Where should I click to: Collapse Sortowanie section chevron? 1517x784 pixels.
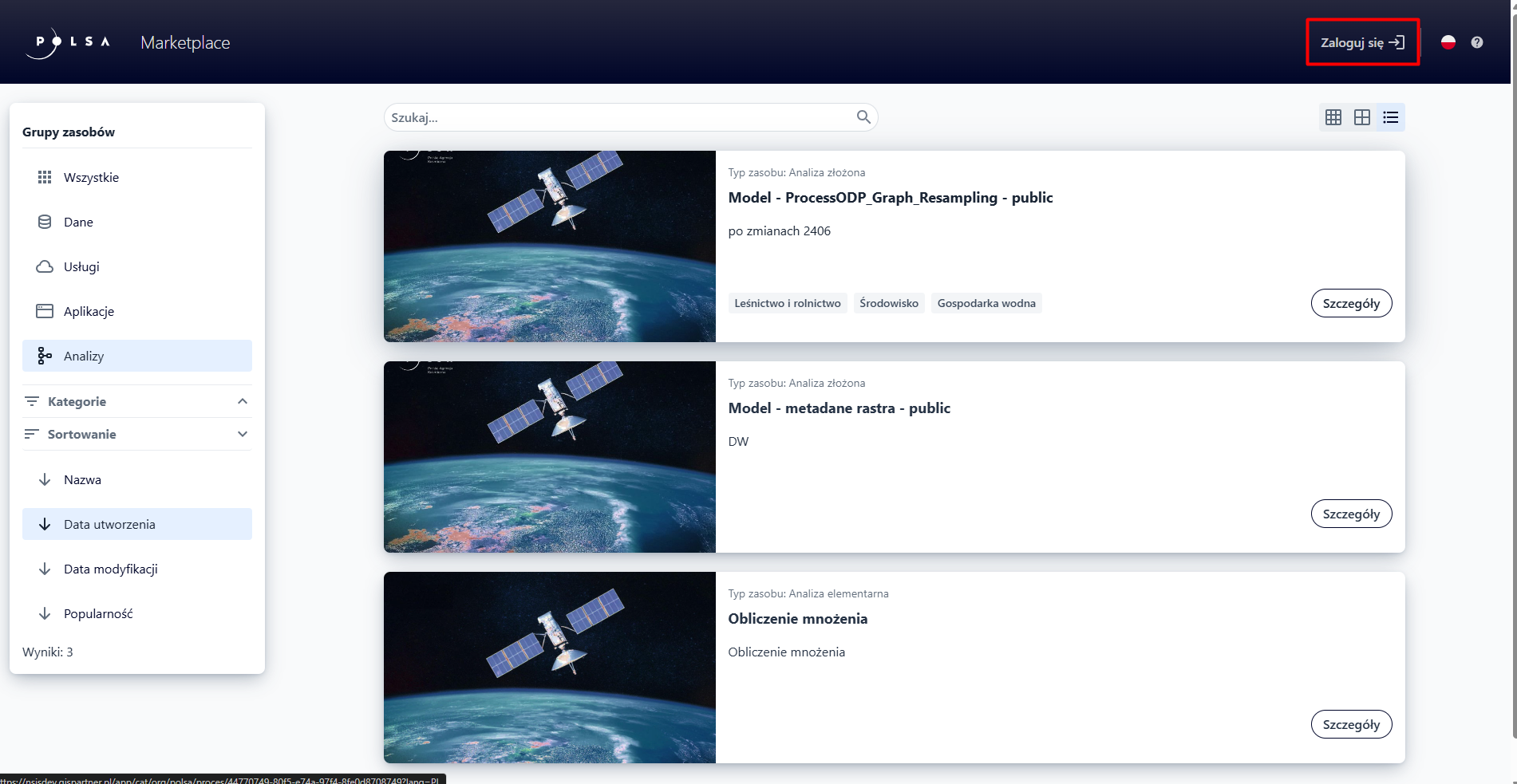(243, 434)
